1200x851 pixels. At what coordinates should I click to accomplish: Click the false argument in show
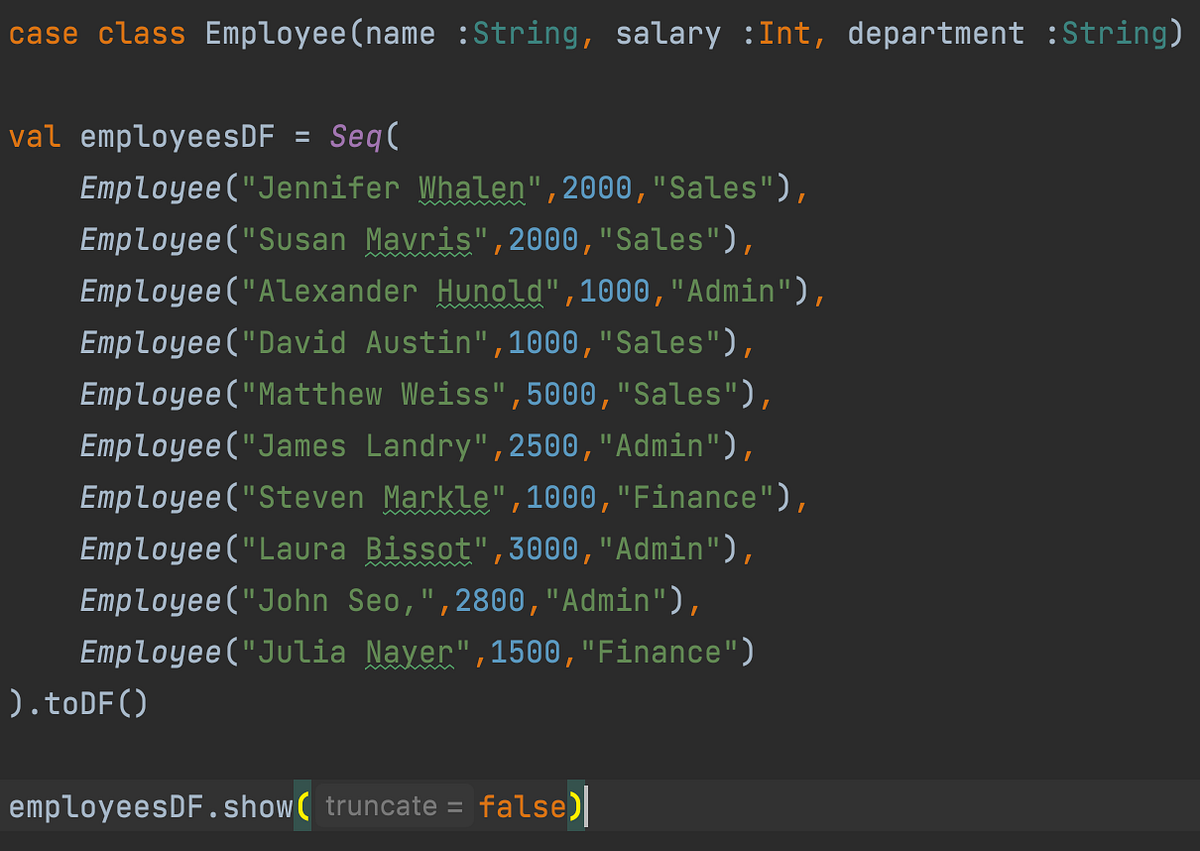point(520,806)
